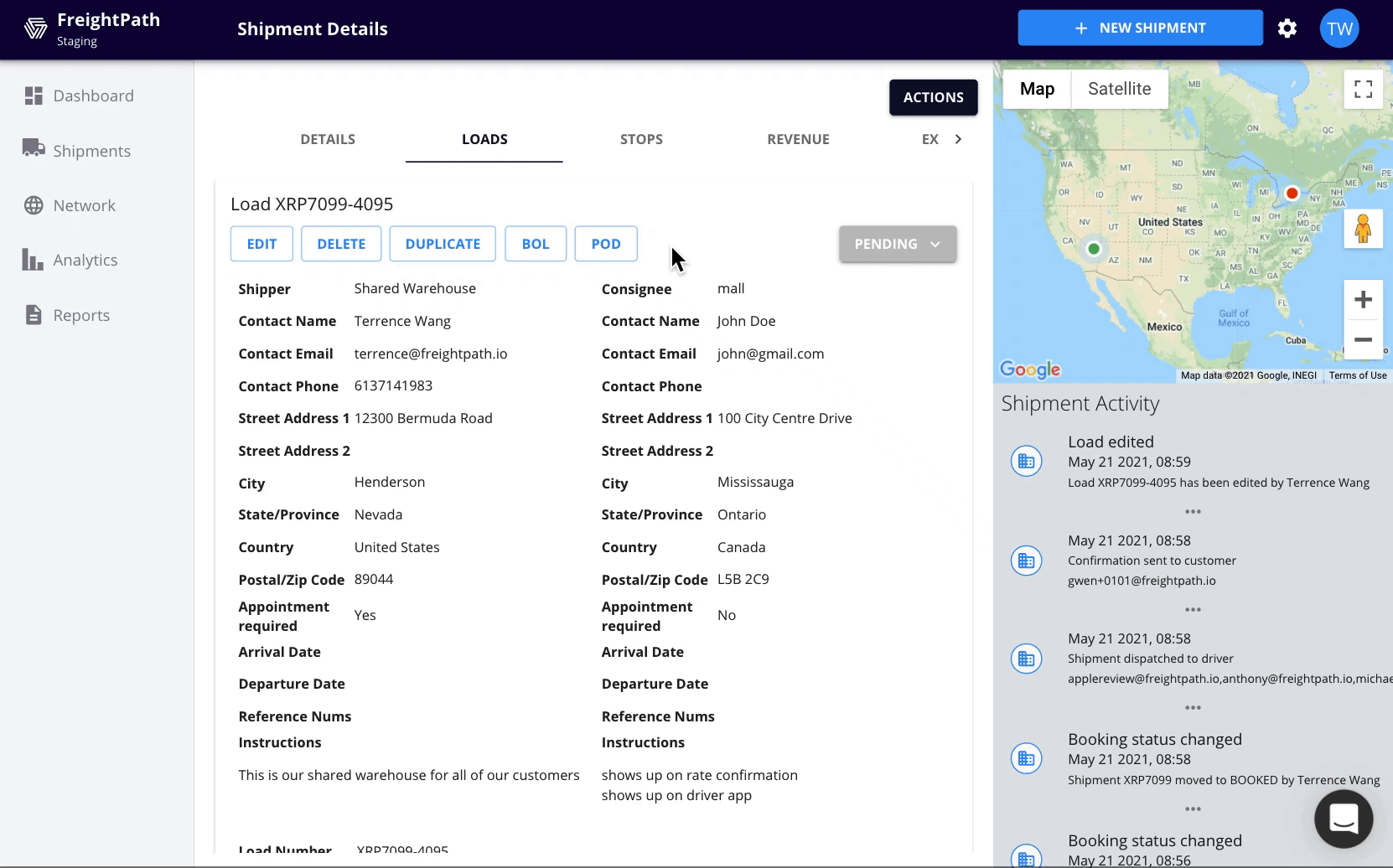Open the ACTIONS menu

(x=933, y=97)
